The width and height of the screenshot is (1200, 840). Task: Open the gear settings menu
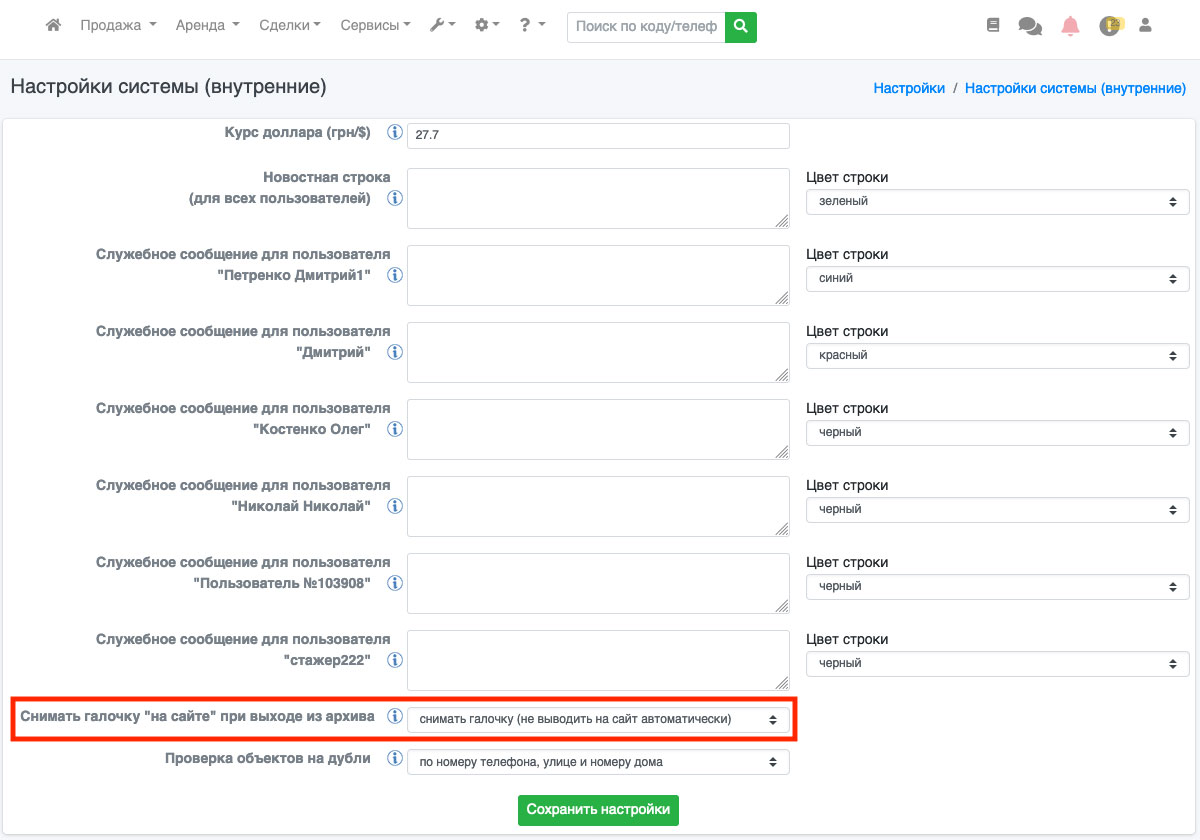point(487,26)
